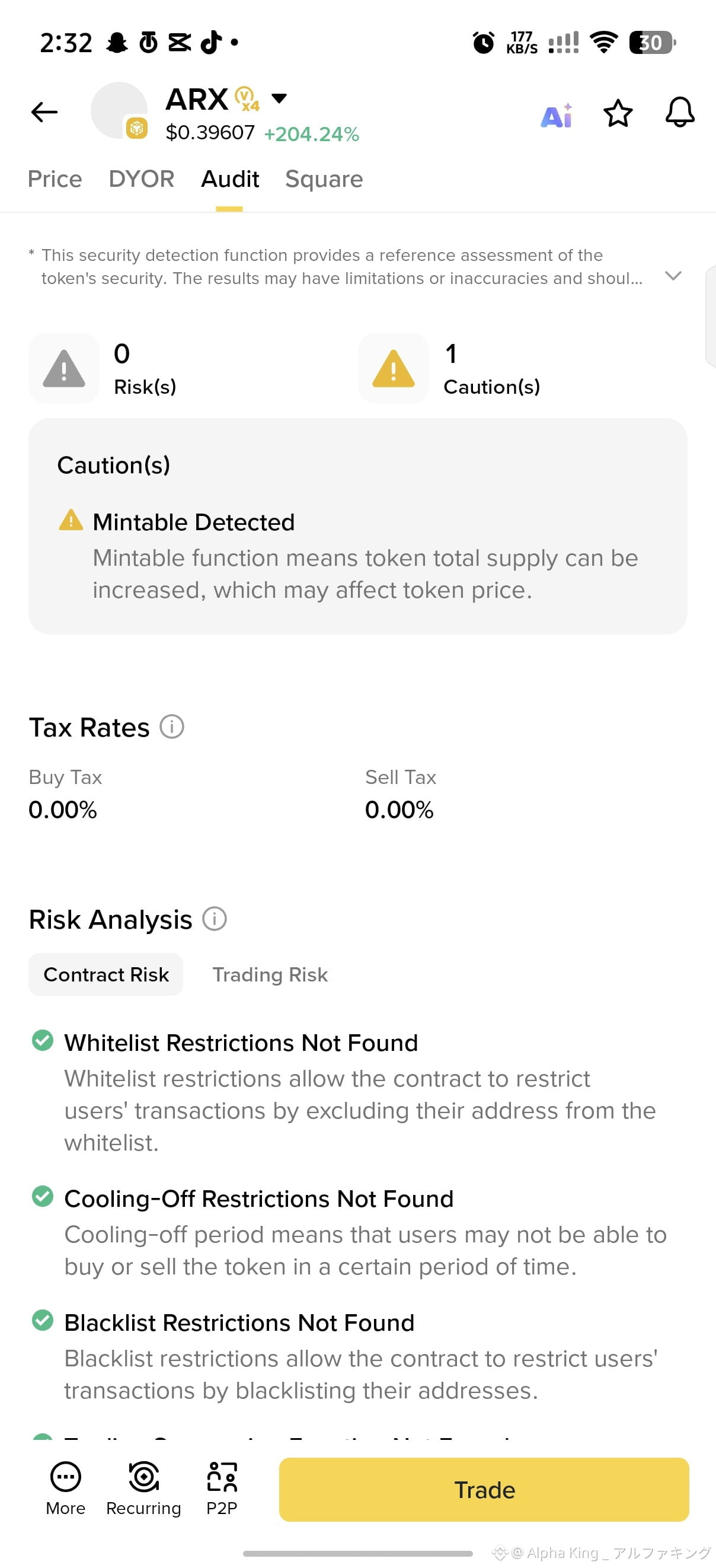Switch to the Price tab
Image resolution: width=716 pixels, height=1568 pixels.
(x=55, y=179)
